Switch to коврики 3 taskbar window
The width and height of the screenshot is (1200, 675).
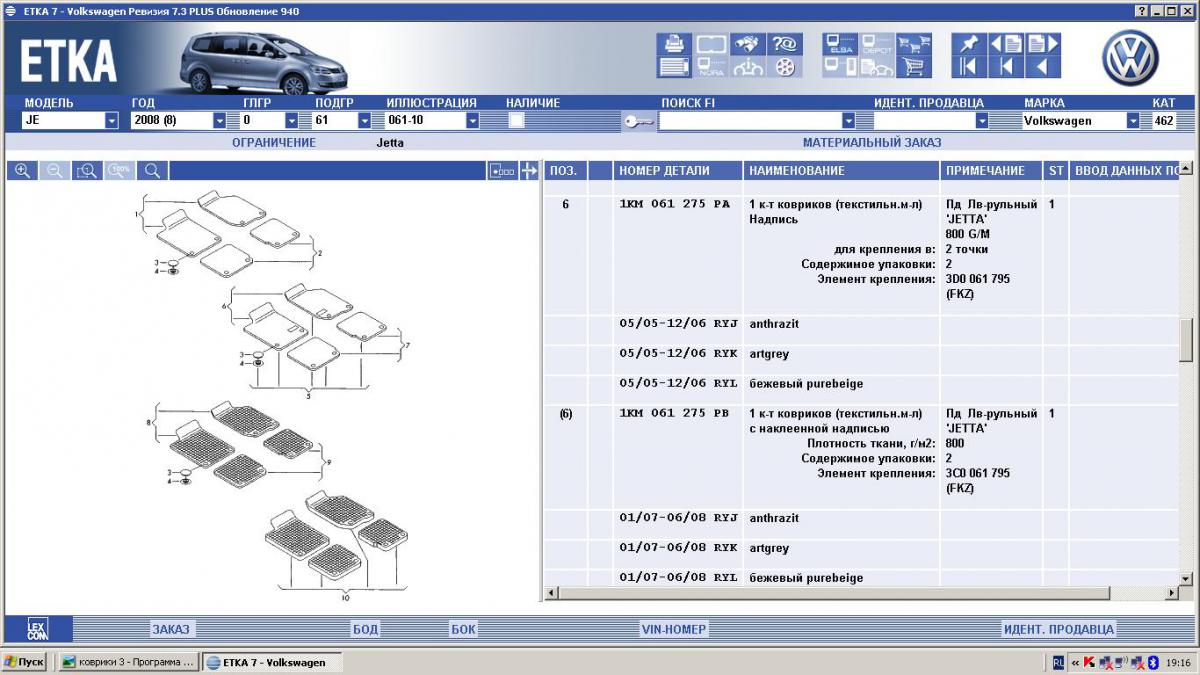pos(127,662)
